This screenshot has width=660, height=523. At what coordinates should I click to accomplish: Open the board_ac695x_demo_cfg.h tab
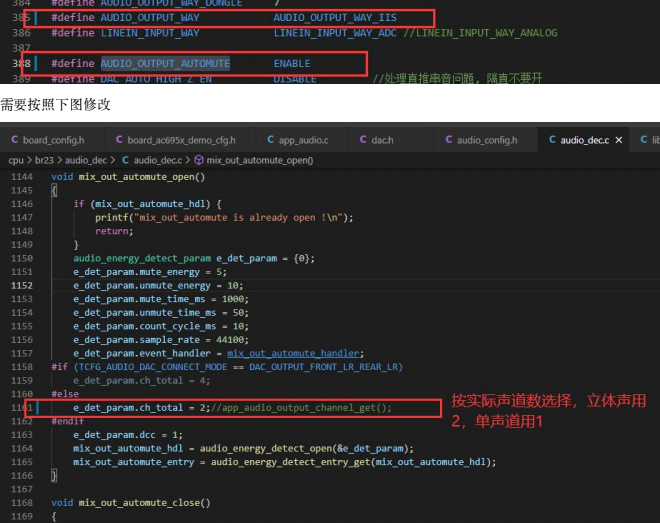[x=176, y=140]
